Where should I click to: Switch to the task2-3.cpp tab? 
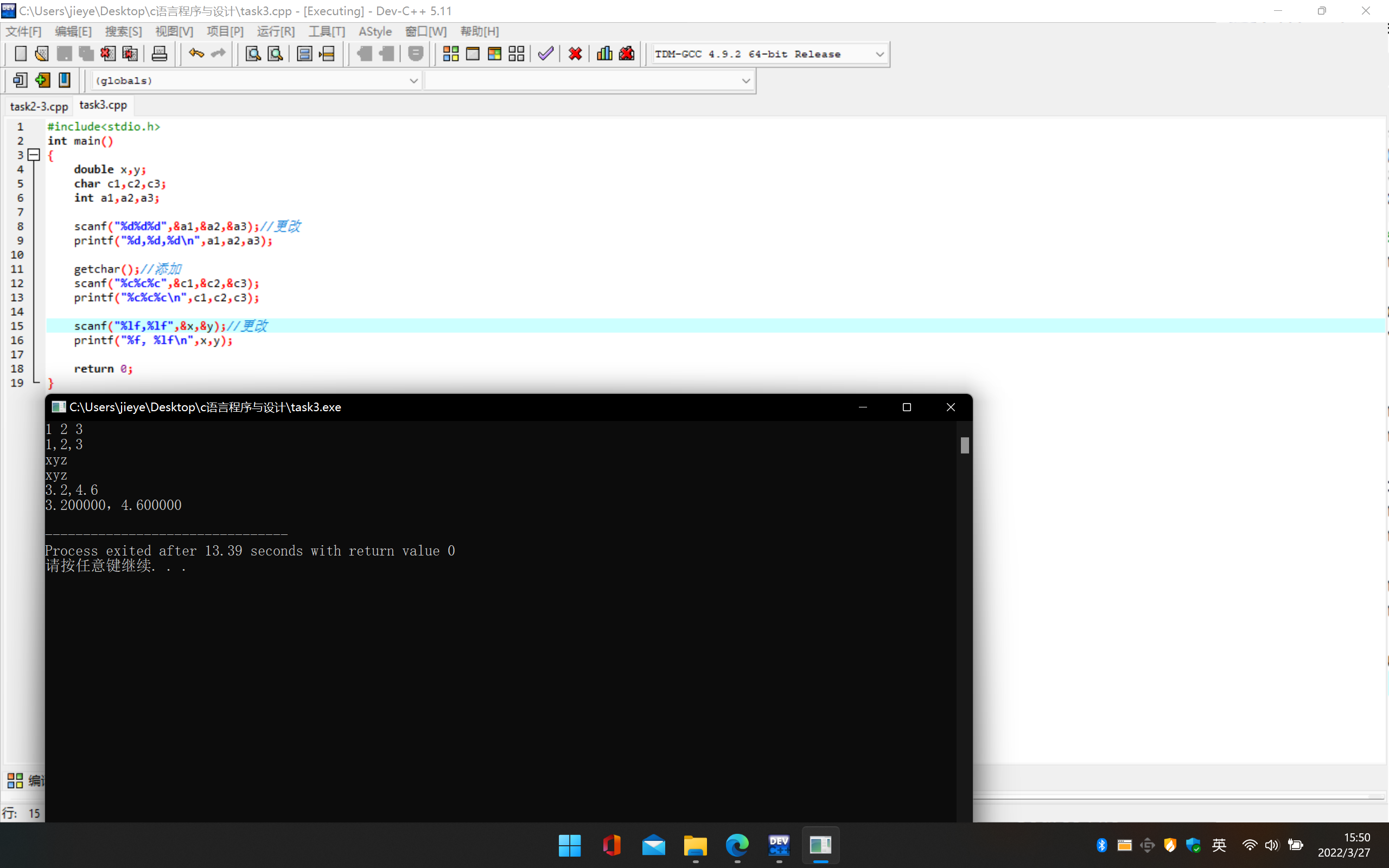coord(39,106)
